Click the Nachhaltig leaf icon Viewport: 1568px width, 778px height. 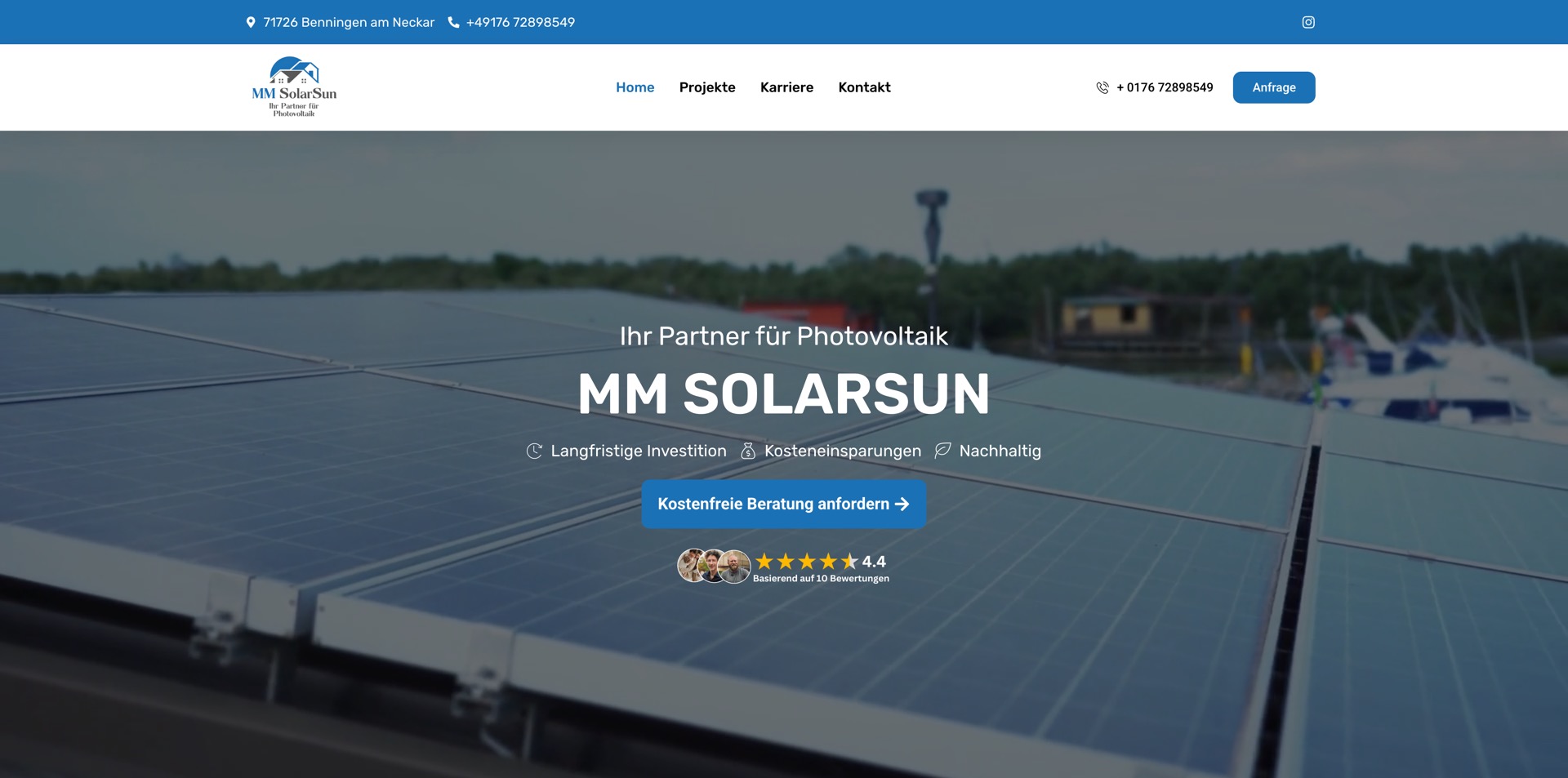point(942,451)
